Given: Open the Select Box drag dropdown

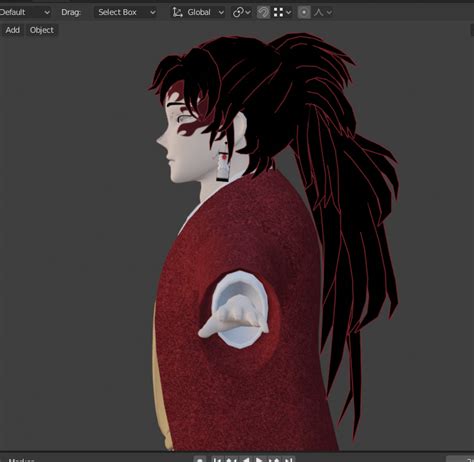Looking at the screenshot, I should pyautogui.click(x=125, y=12).
